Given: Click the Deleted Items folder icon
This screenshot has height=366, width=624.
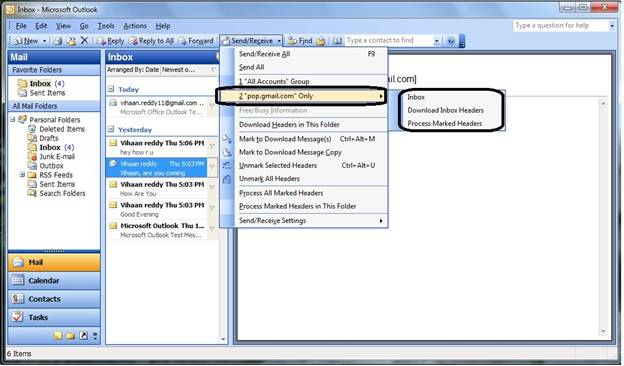Looking at the screenshot, I should 32,129.
